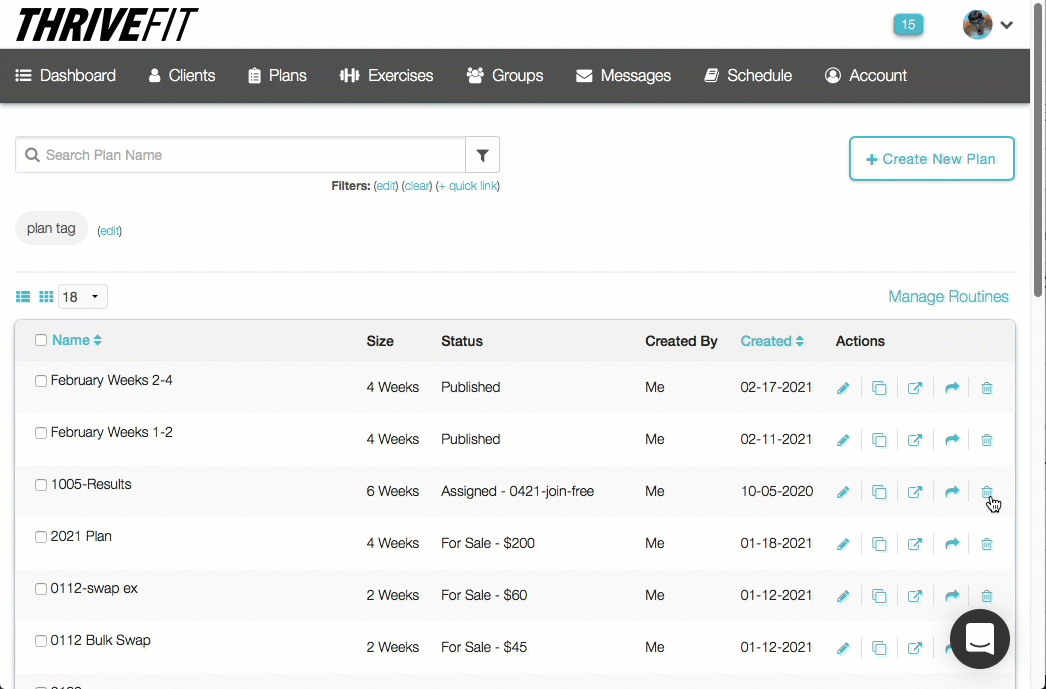Open 1005-Results external link icon
The height and width of the screenshot is (689, 1046).
(915, 492)
